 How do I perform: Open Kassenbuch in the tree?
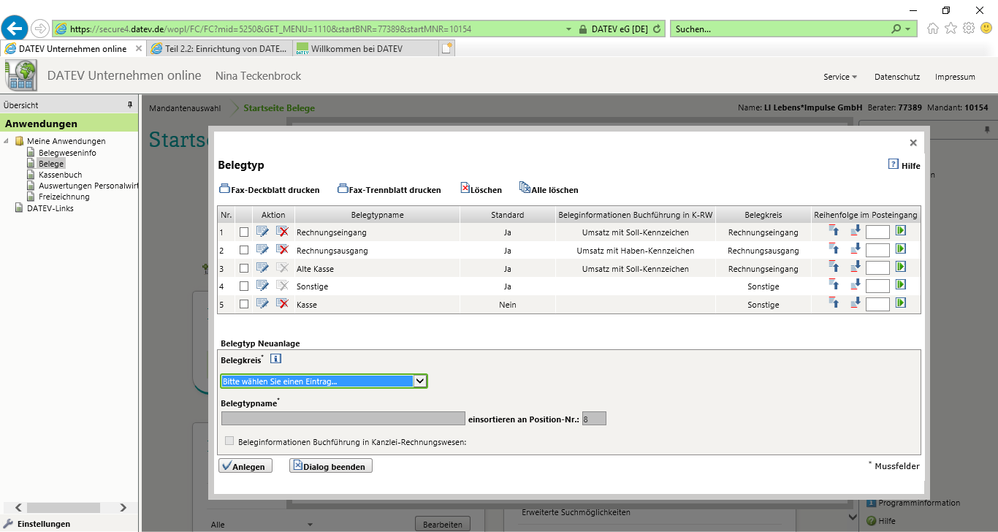pos(60,174)
